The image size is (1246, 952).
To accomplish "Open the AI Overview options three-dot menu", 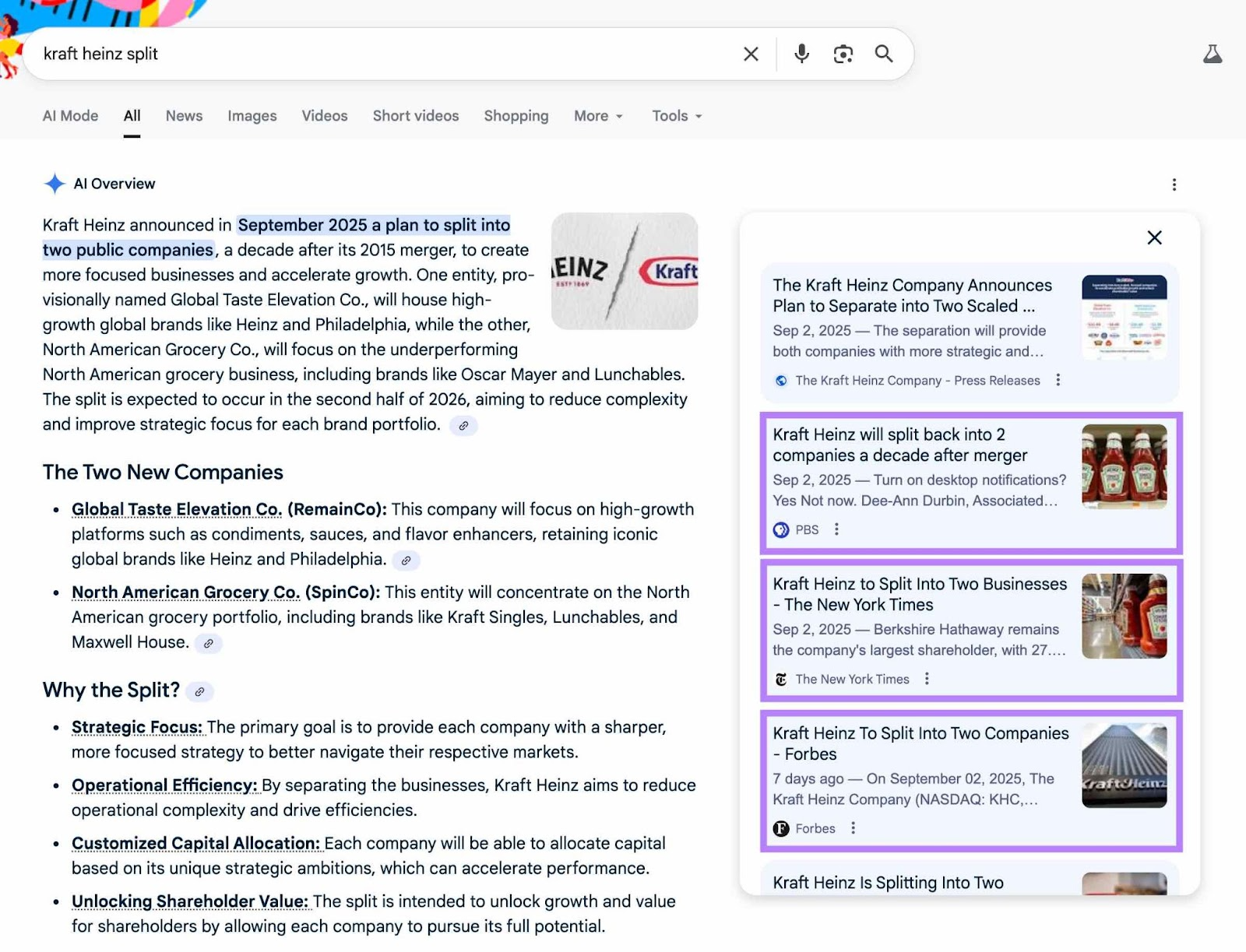I will (1174, 184).
